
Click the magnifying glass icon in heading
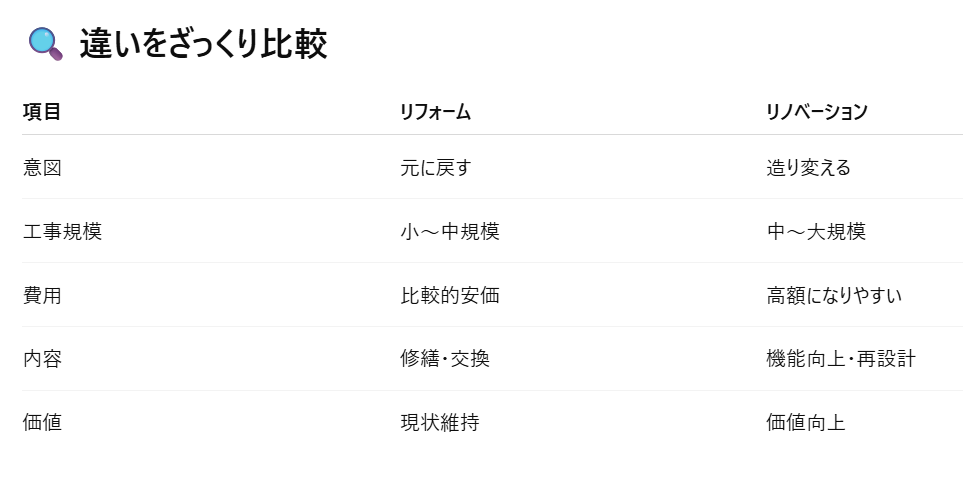click(45, 44)
